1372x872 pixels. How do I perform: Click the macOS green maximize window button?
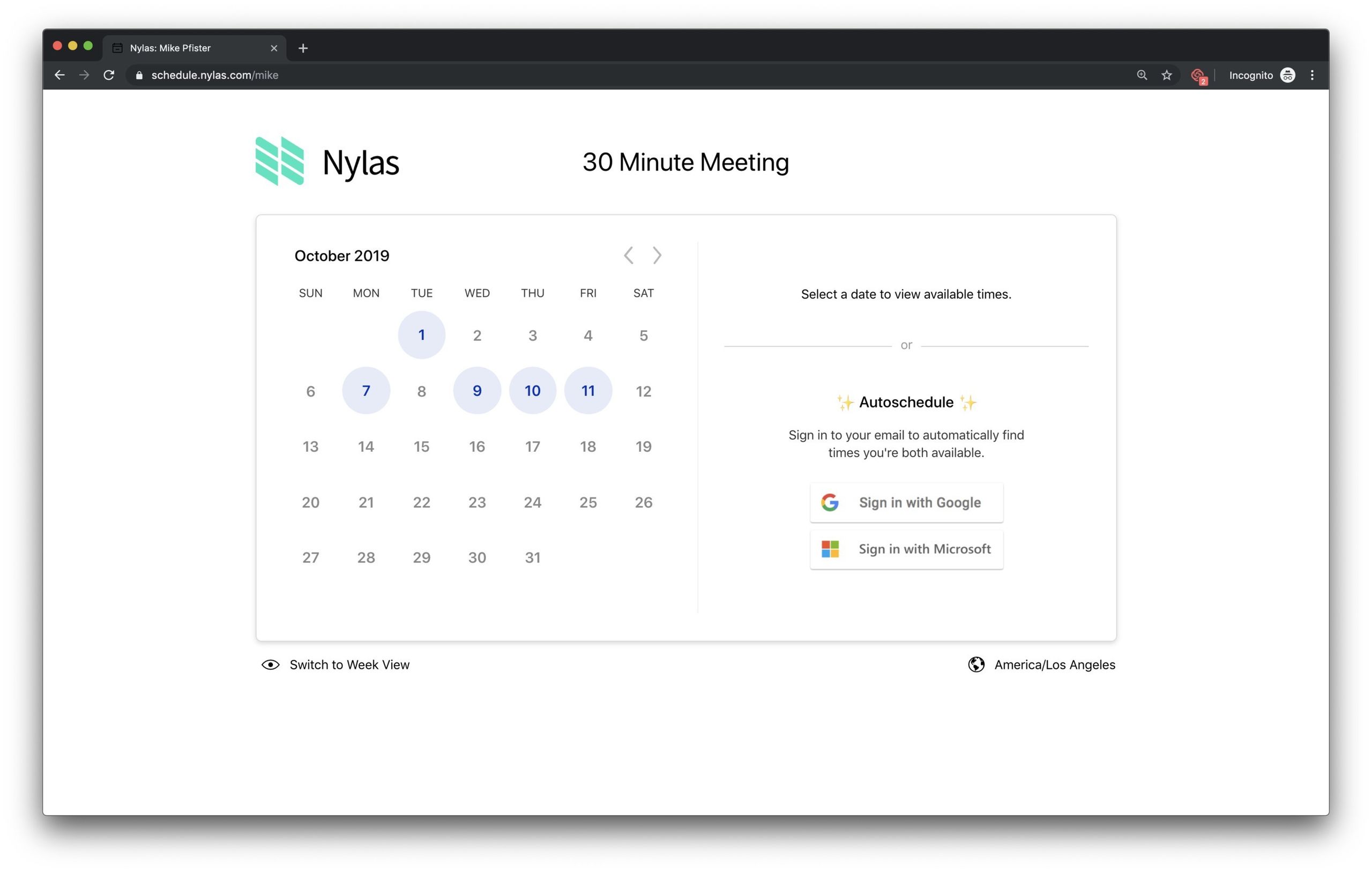coord(88,46)
